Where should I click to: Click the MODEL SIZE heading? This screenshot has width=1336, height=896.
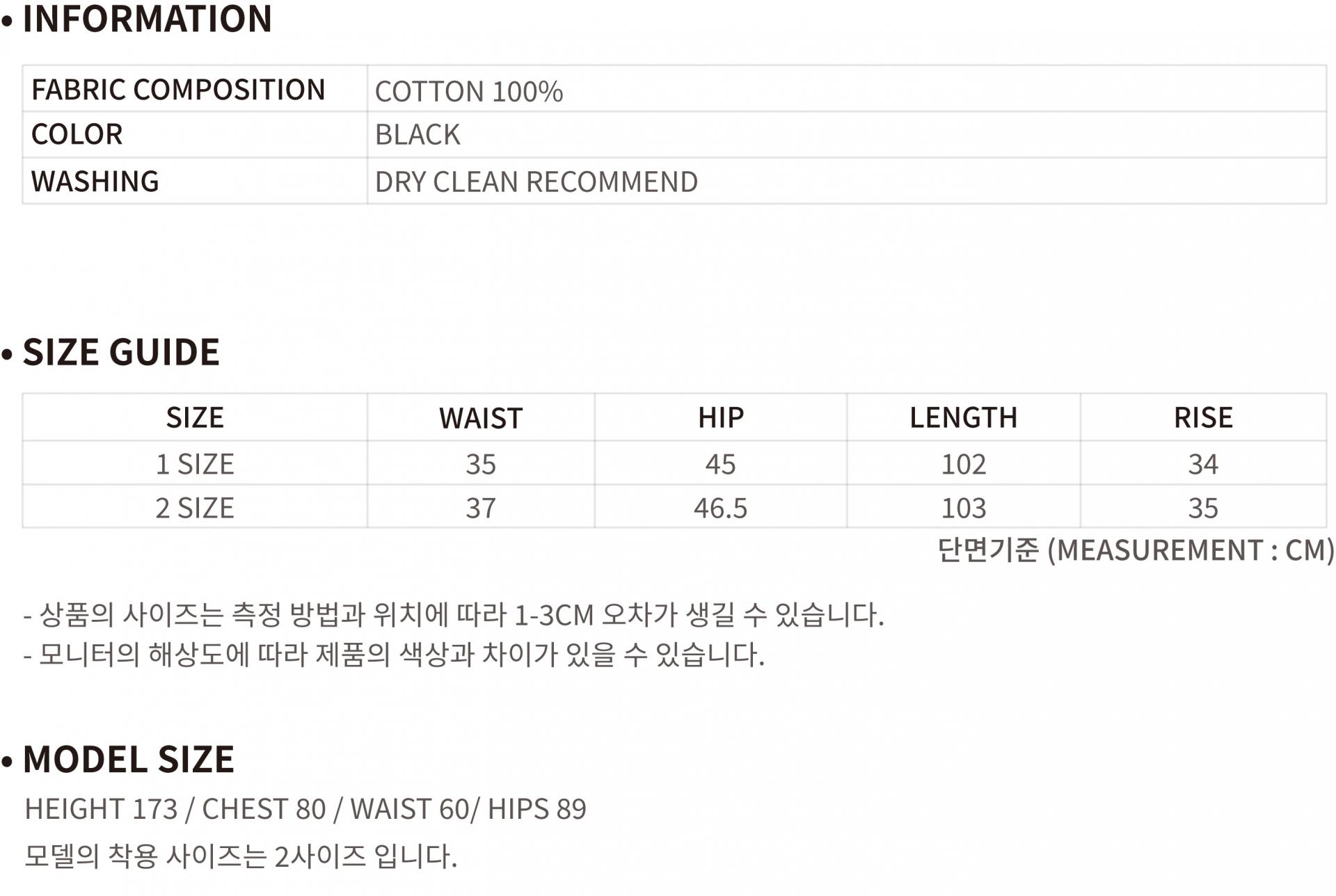(129, 759)
